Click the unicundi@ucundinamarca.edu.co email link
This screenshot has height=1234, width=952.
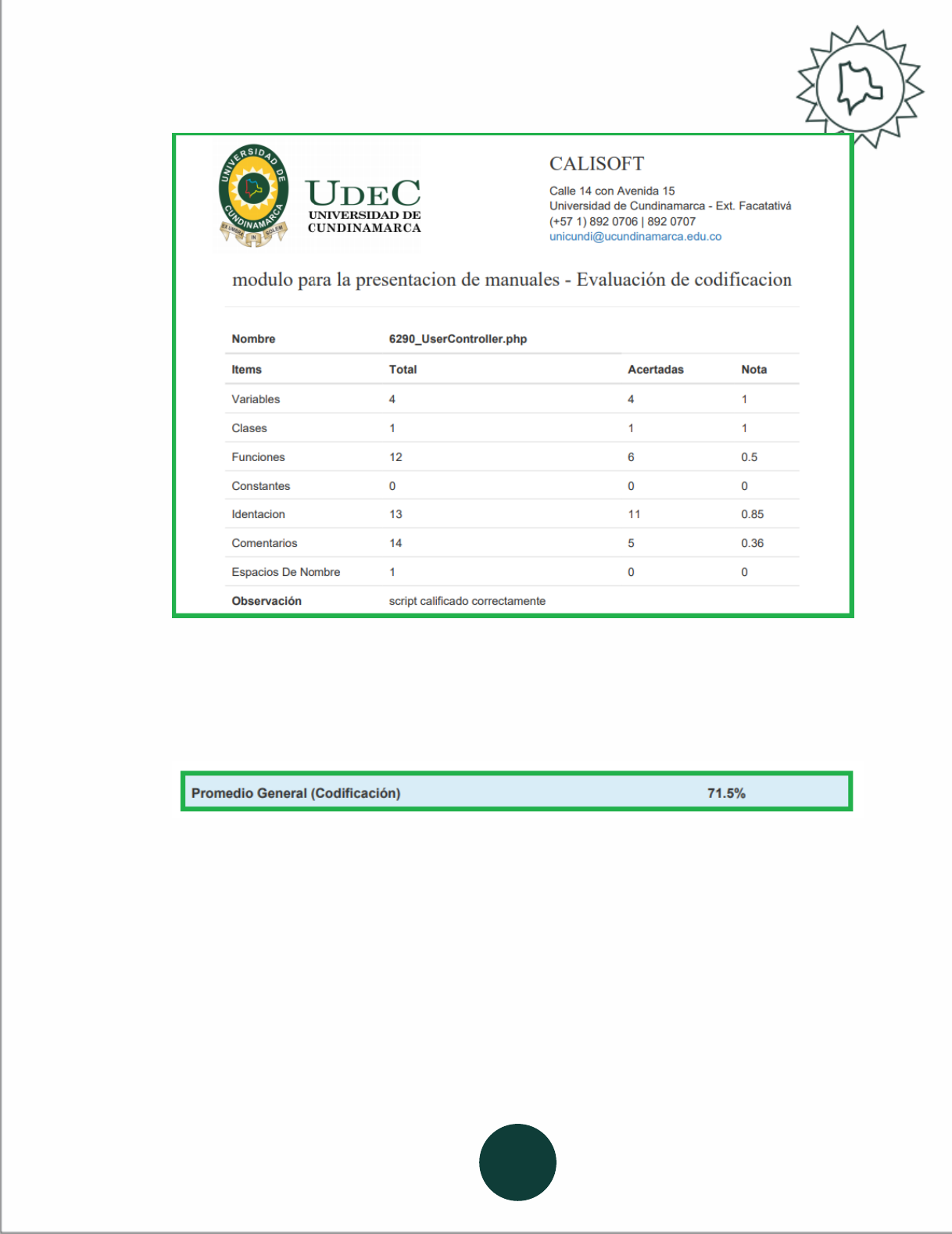click(x=635, y=237)
